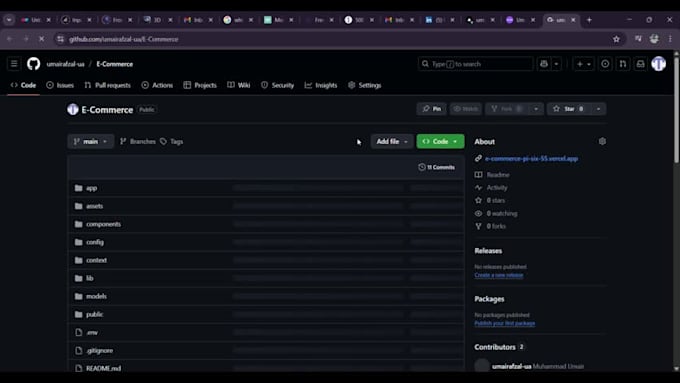The width and height of the screenshot is (680, 383).
Task: Switch to the Issues tab
Action: click(60, 85)
